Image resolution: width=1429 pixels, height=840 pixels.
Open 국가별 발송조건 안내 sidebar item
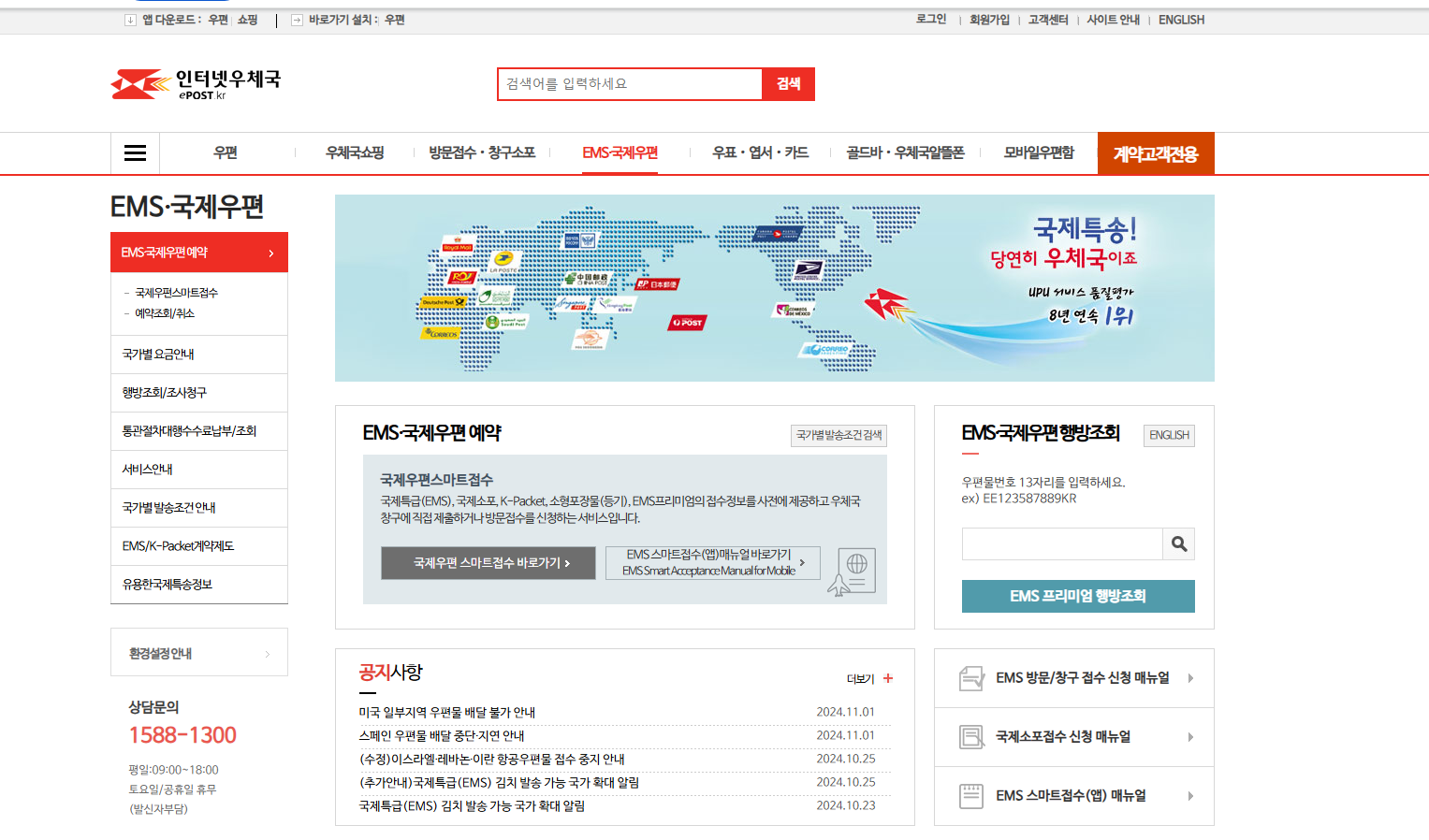198,508
